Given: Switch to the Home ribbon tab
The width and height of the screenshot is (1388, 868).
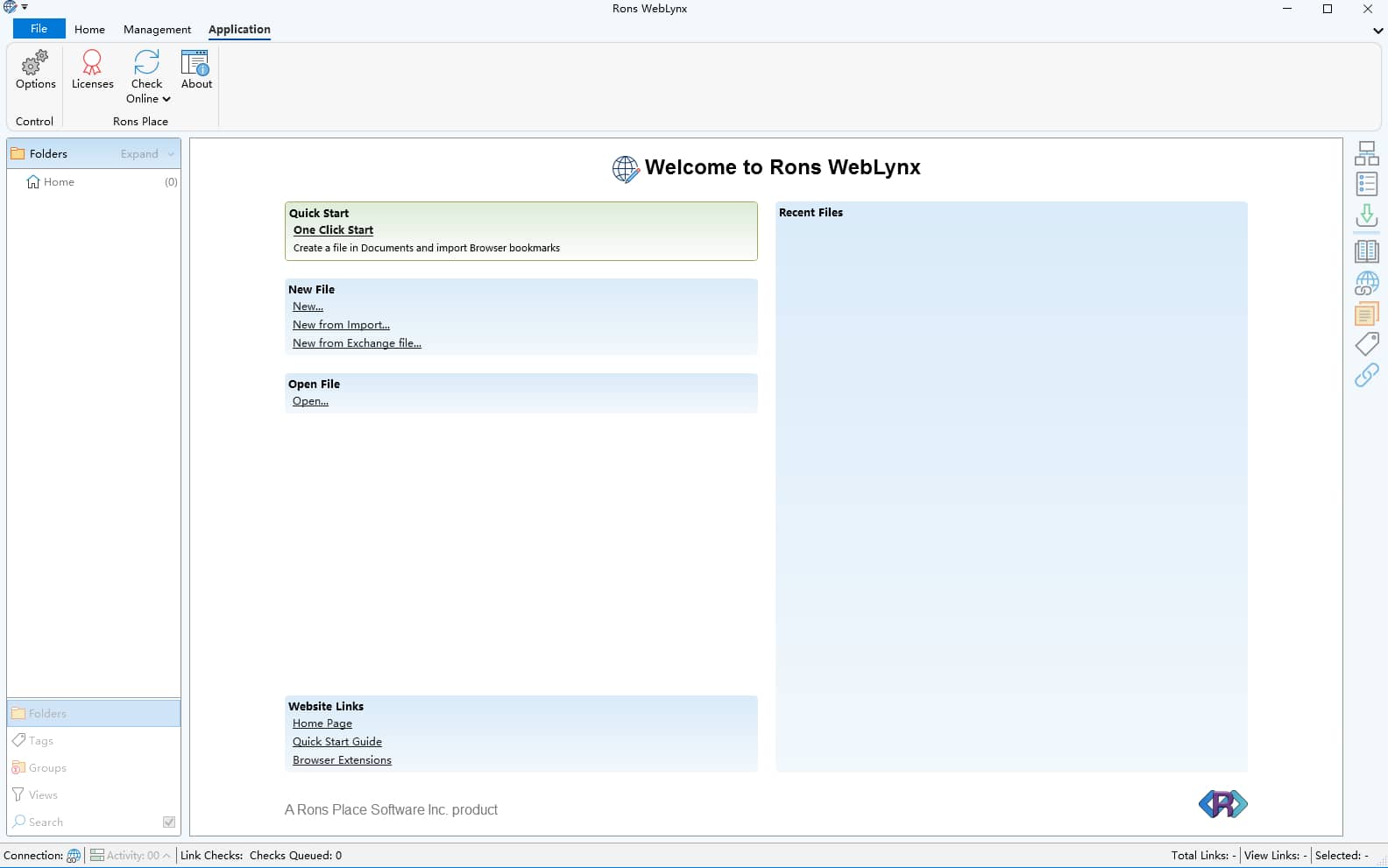Looking at the screenshot, I should [89, 29].
